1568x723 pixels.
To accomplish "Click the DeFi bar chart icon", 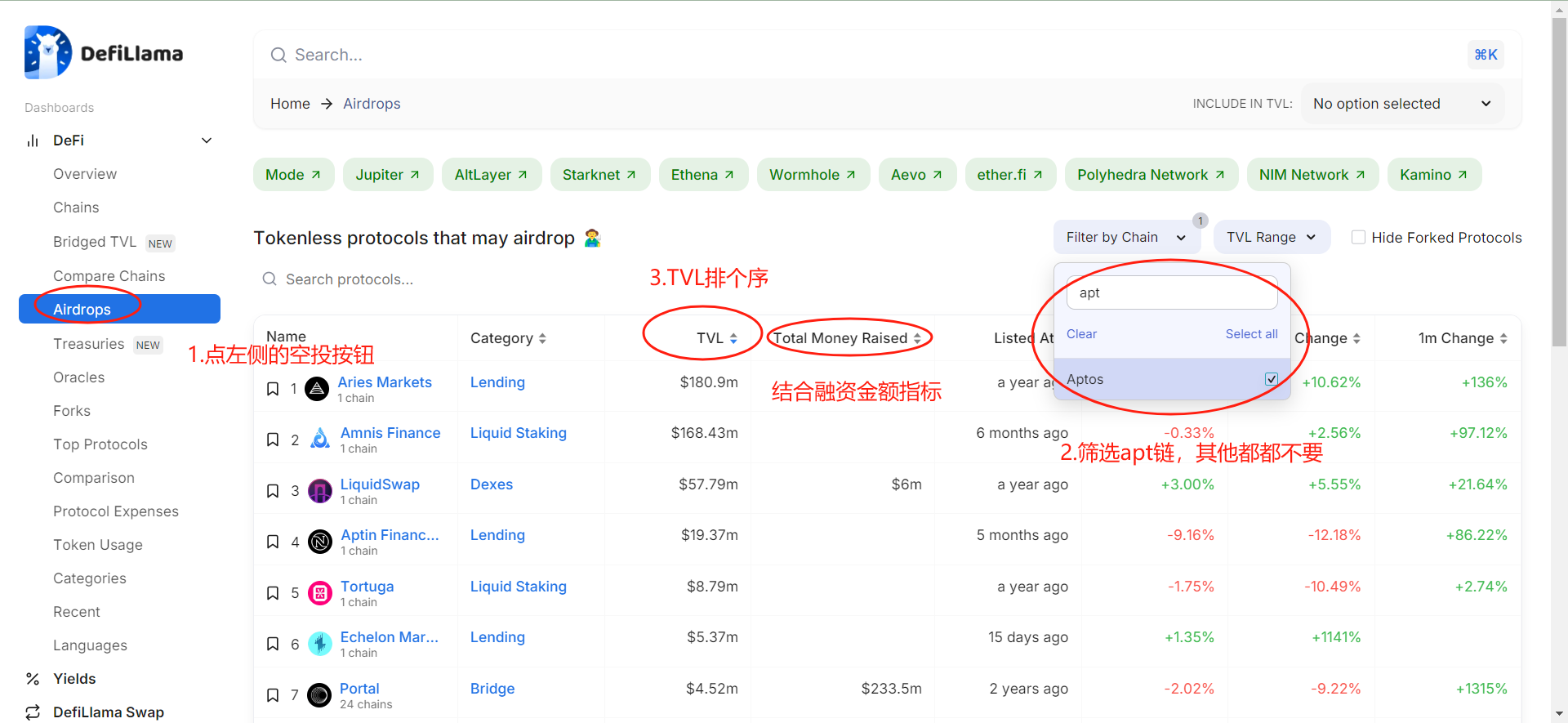I will tap(33, 141).
